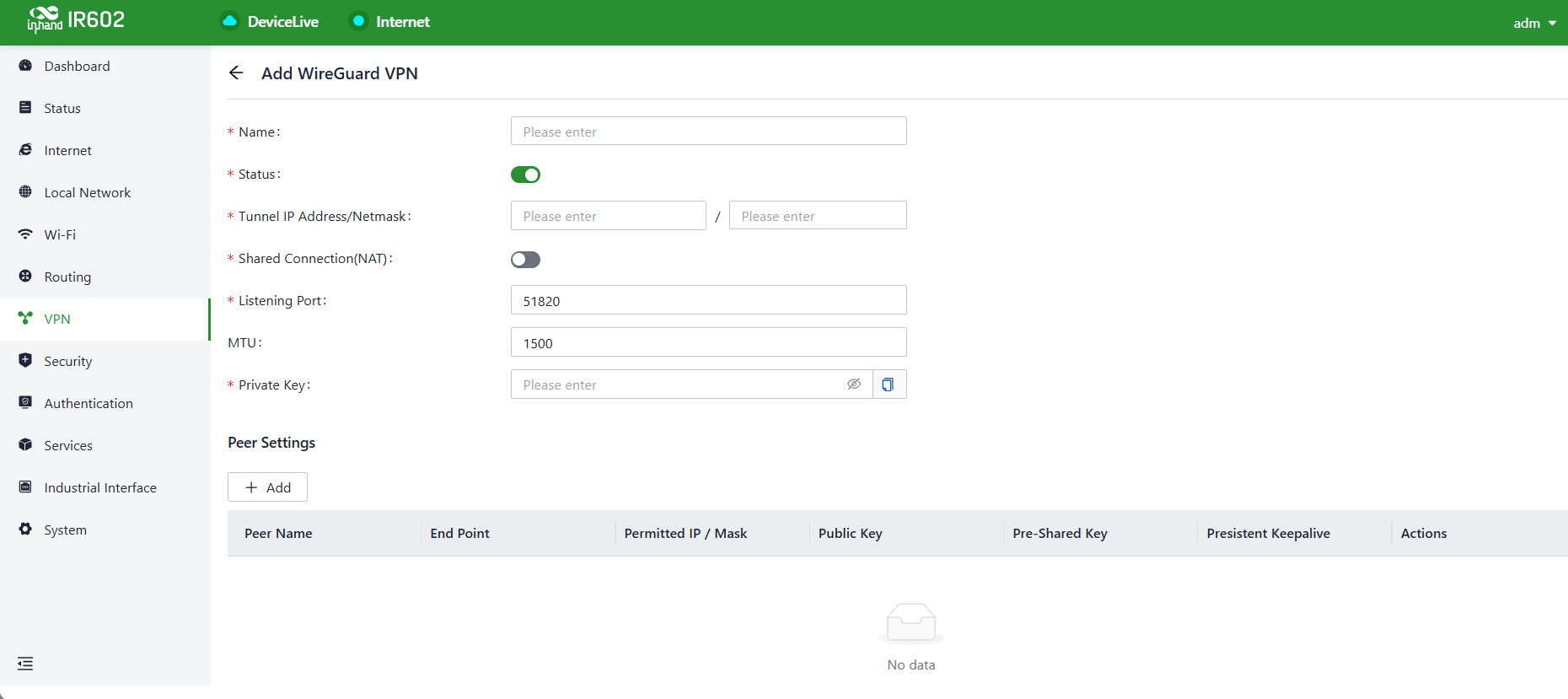
Task: Click the DeviceLive cloud status icon
Action: click(229, 21)
